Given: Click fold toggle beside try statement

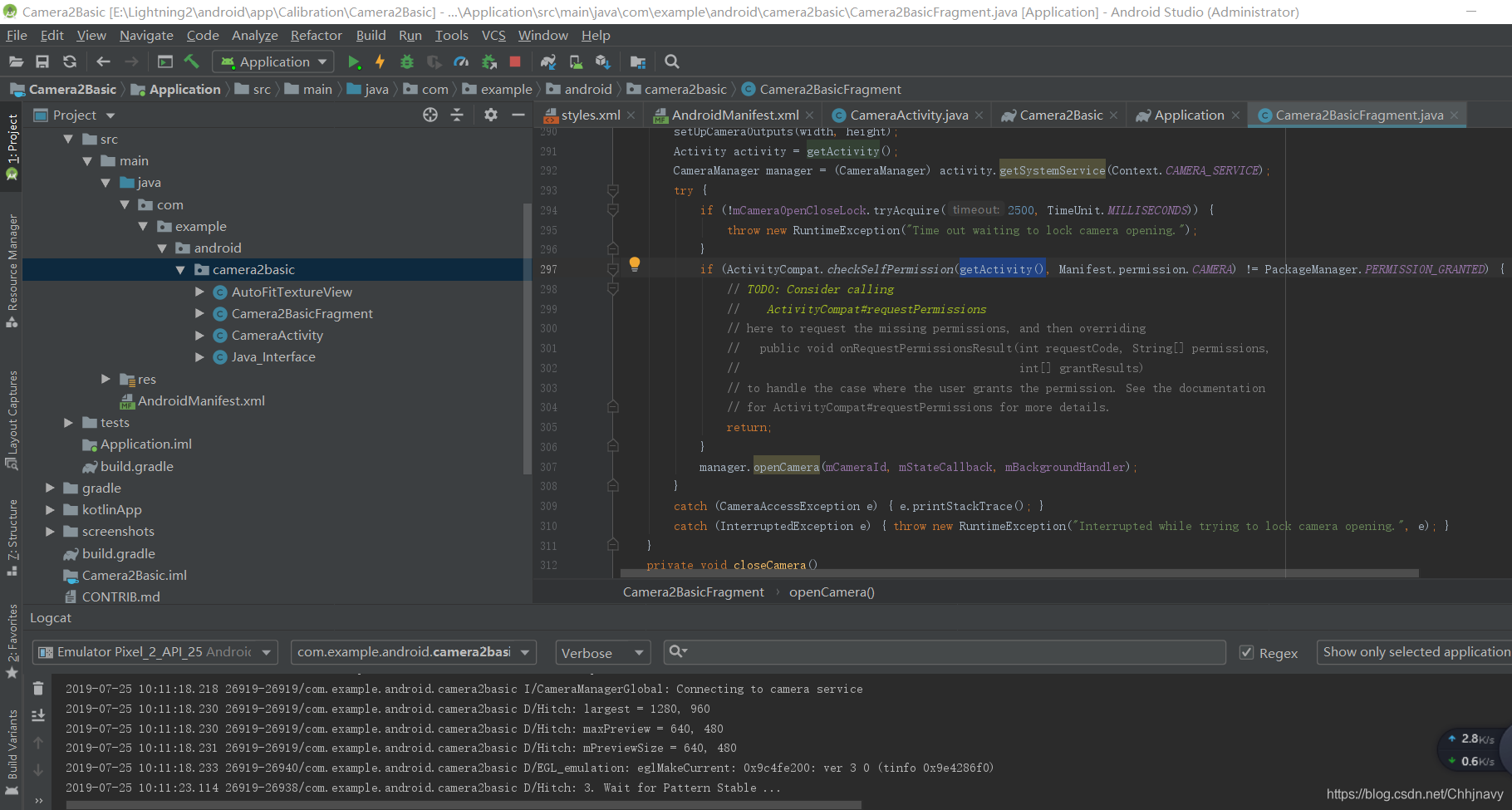Looking at the screenshot, I should (x=613, y=190).
